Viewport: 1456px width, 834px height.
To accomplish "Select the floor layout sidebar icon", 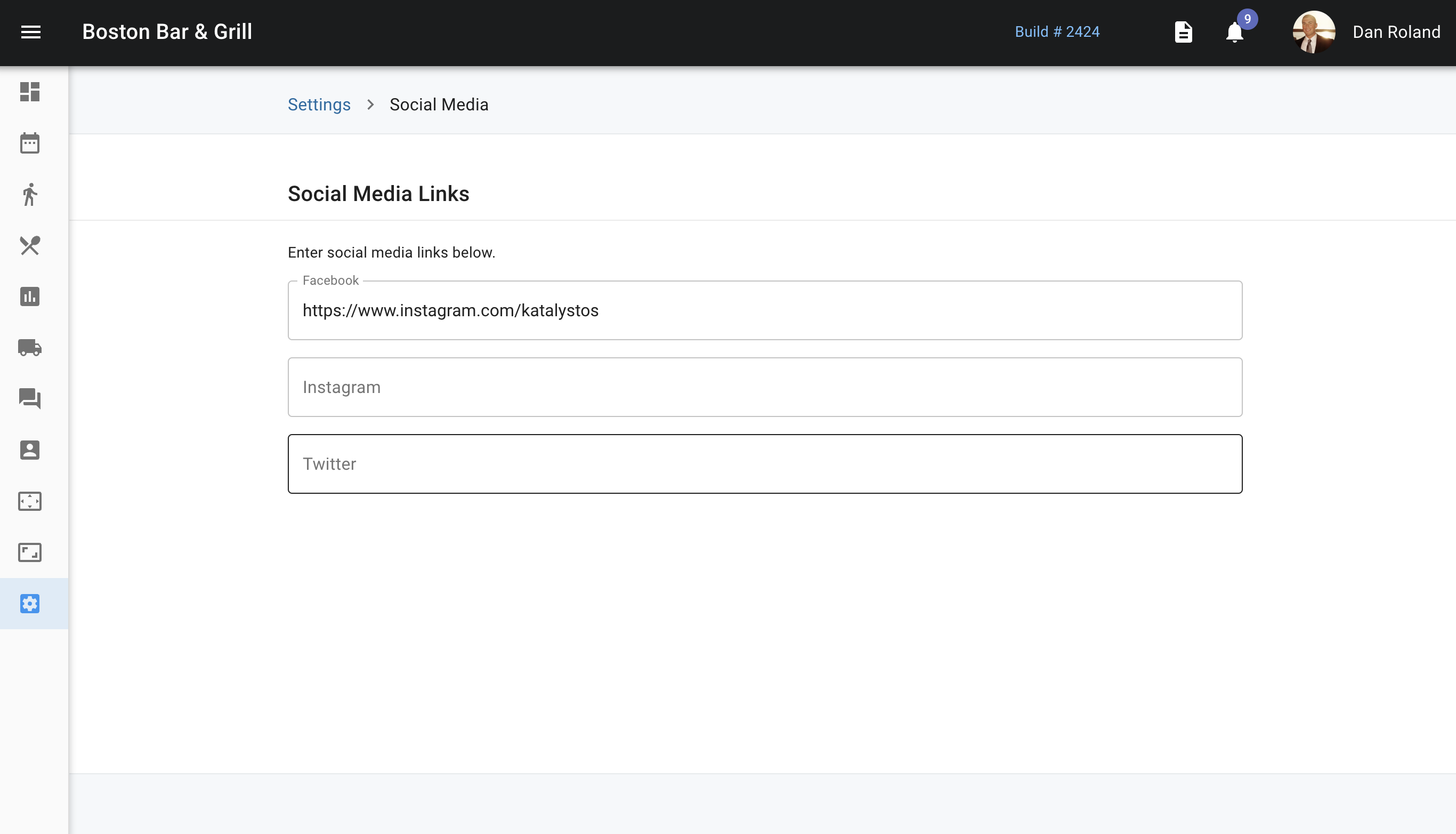I will pyautogui.click(x=30, y=501).
